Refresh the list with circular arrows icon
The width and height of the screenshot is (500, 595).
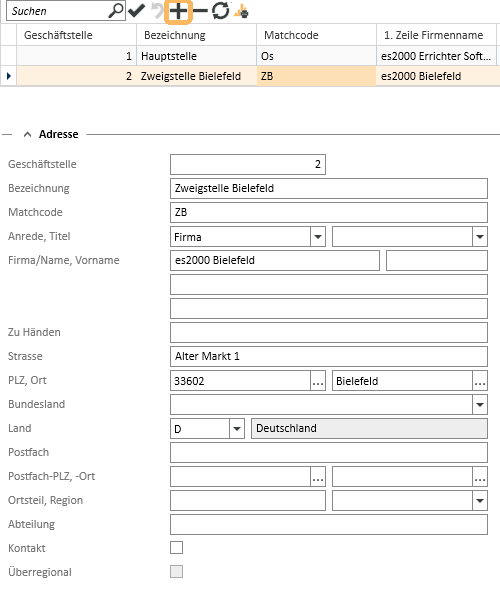[220, 11]
